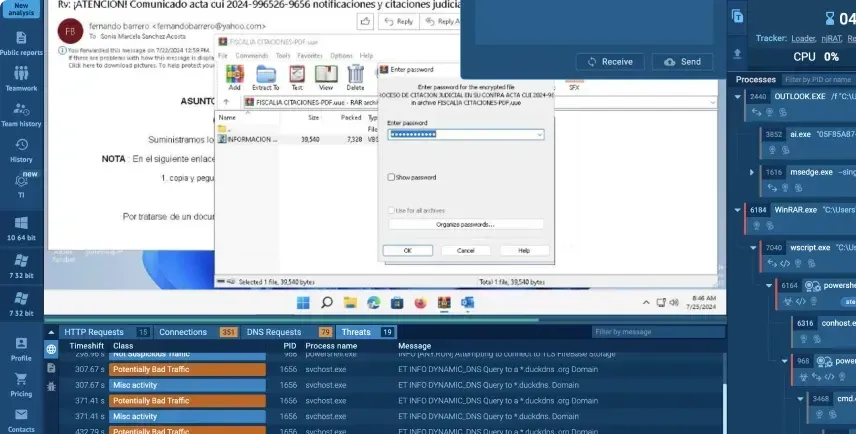Viewport: 856px width, 434px height.
Task: Show hidden system tray icons
Action: tap(646, 302)
